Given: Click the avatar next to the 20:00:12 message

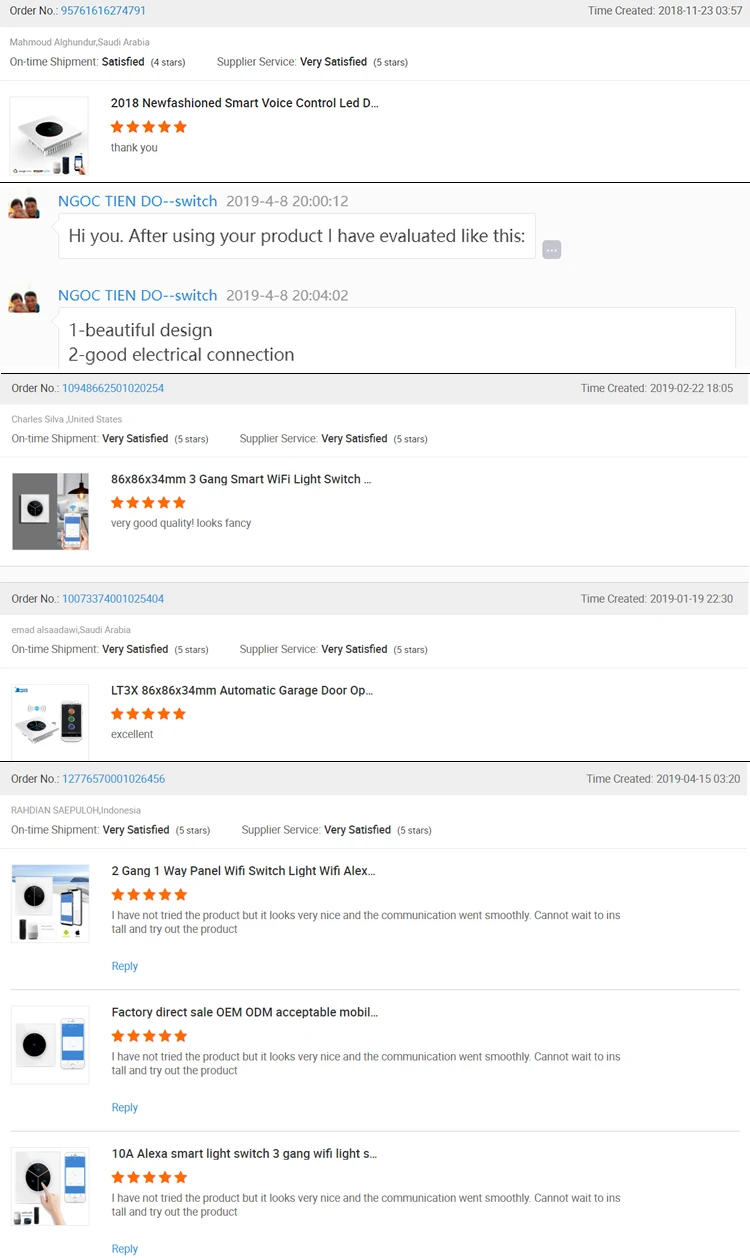Looking at the screenshot, I should [x=24, y=207].
